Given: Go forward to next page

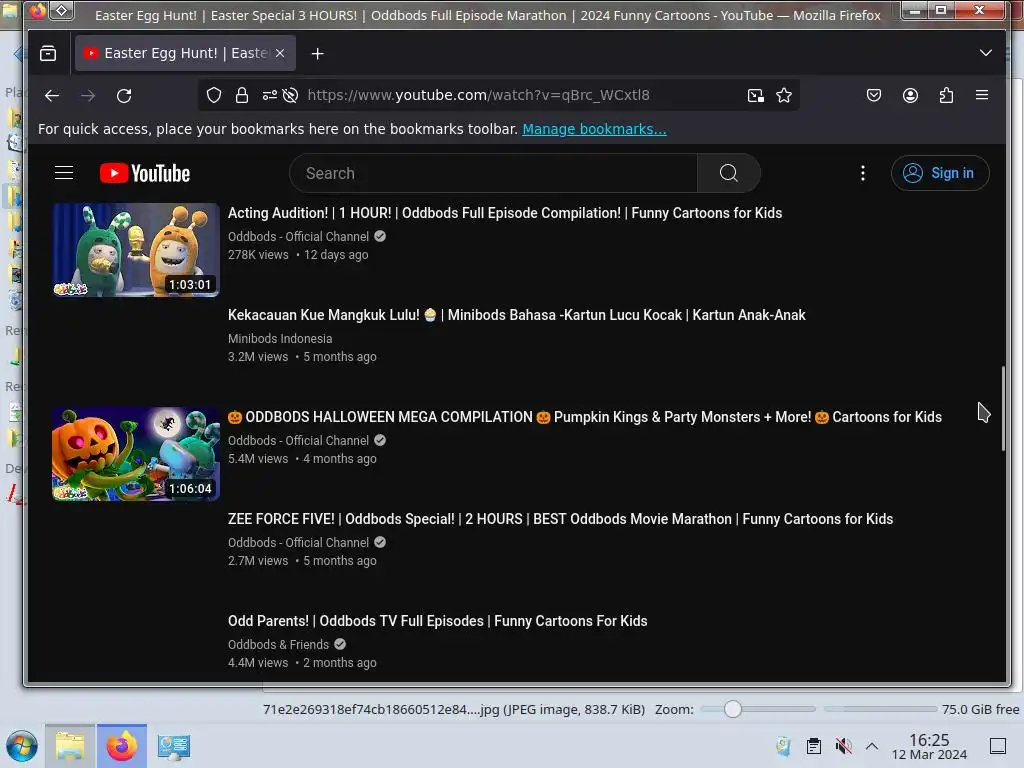Looking at the screenshot, I should [88, 95].
